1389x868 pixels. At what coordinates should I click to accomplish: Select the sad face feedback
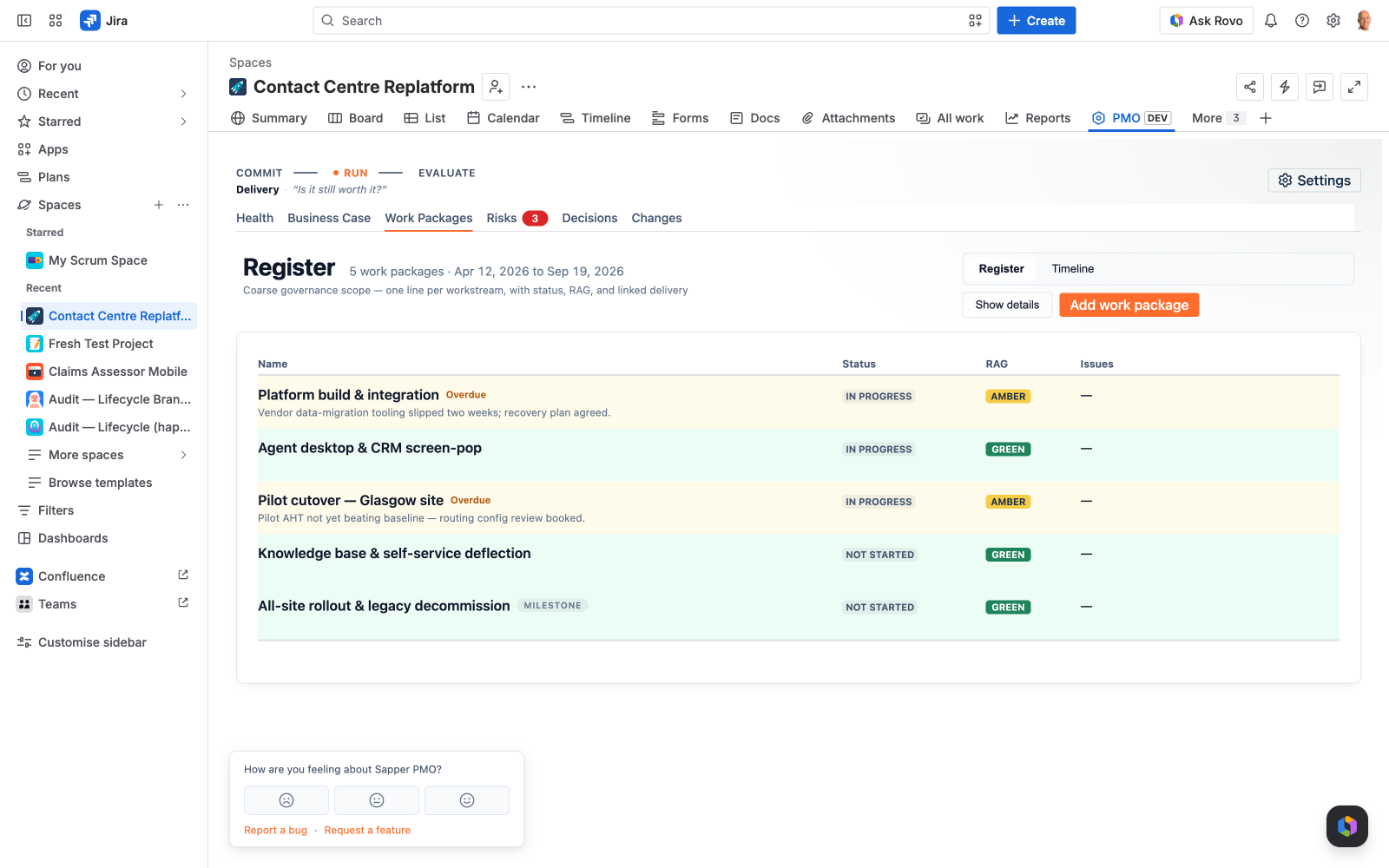coord(286,800)
